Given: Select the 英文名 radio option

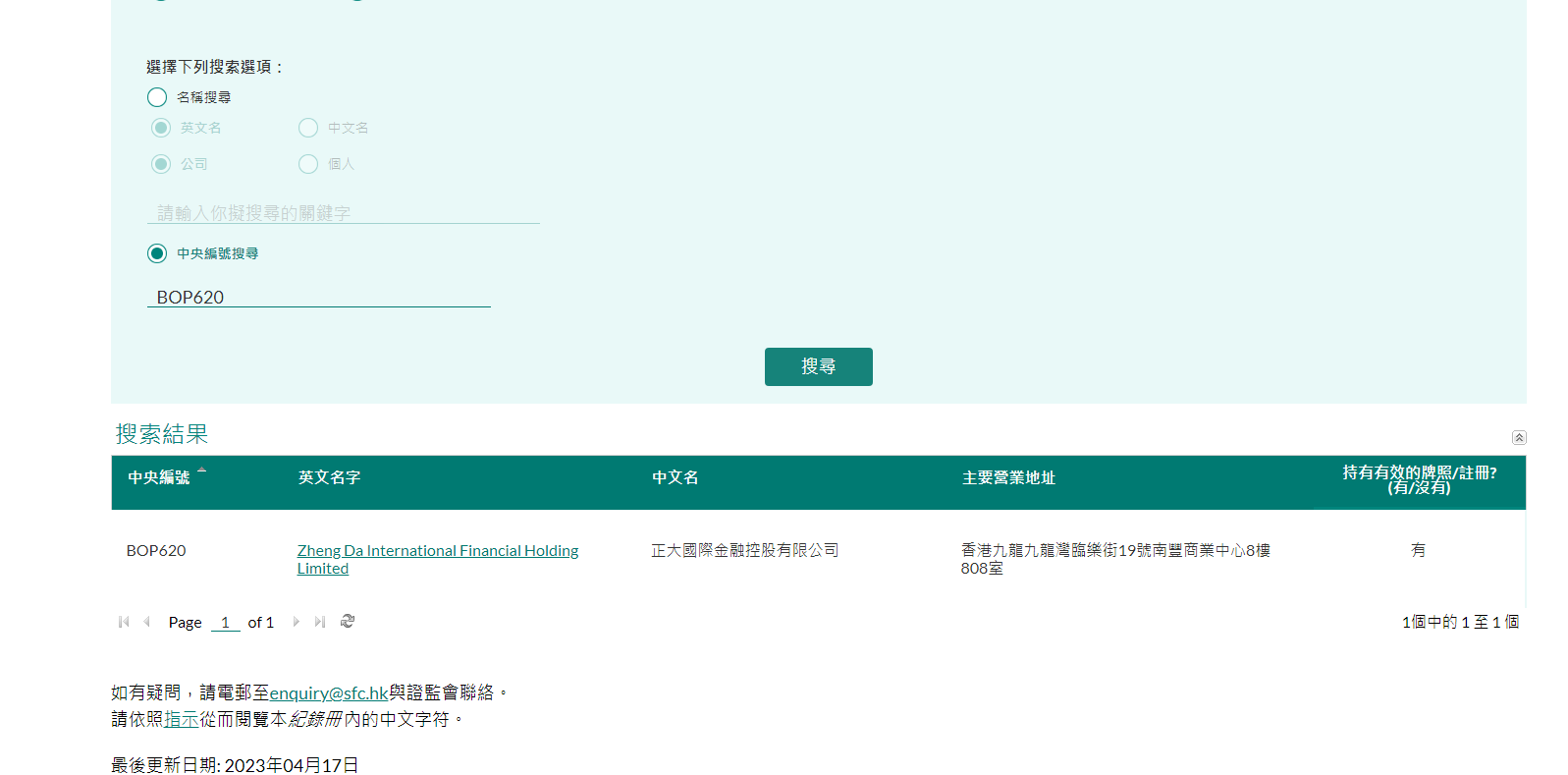Looking at the screenshot, I should point(161,128).
